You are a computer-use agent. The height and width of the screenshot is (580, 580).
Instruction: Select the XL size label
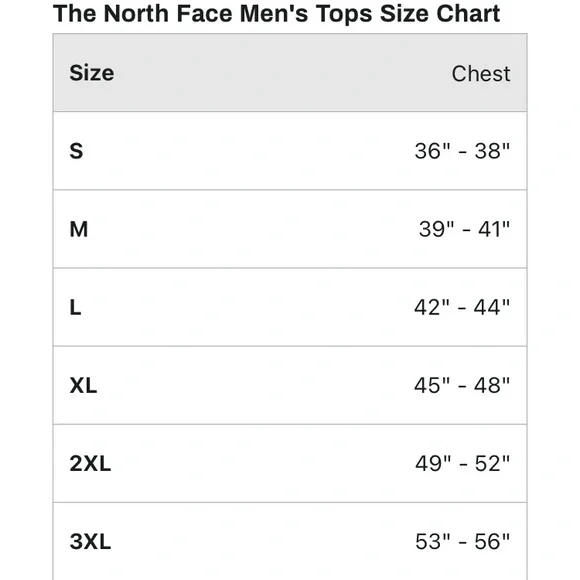[x=83, y=385]
